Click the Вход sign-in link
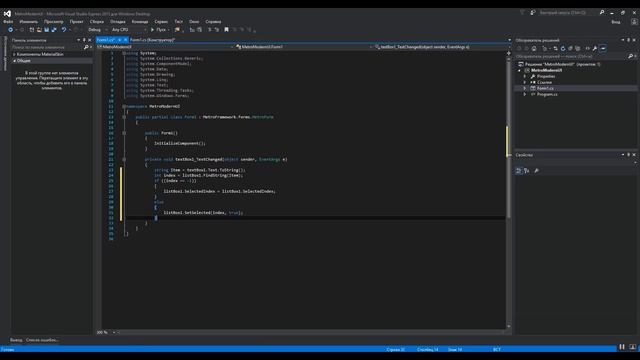The height and width of the screenshot is (360, 640). coord(616,22)
